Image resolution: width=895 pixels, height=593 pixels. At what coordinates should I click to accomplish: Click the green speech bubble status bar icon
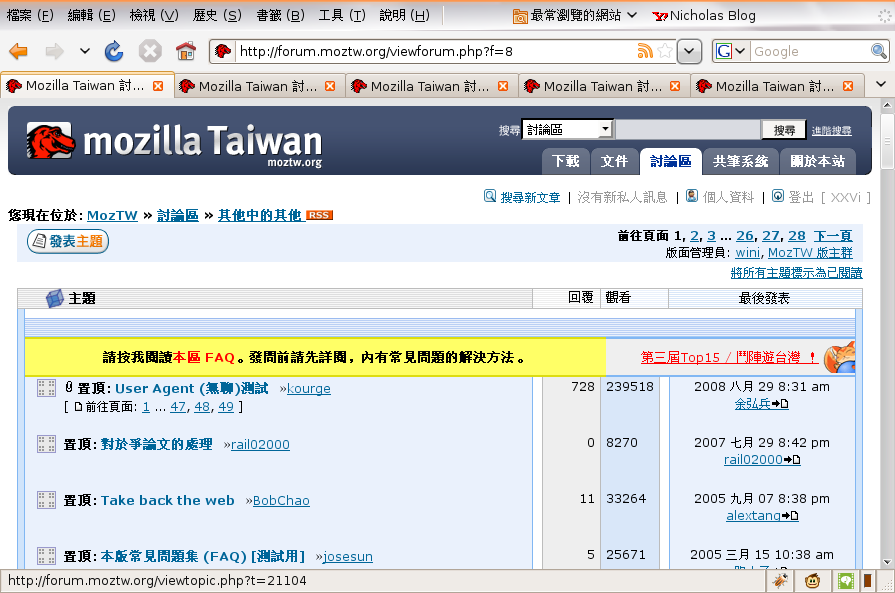845,580
